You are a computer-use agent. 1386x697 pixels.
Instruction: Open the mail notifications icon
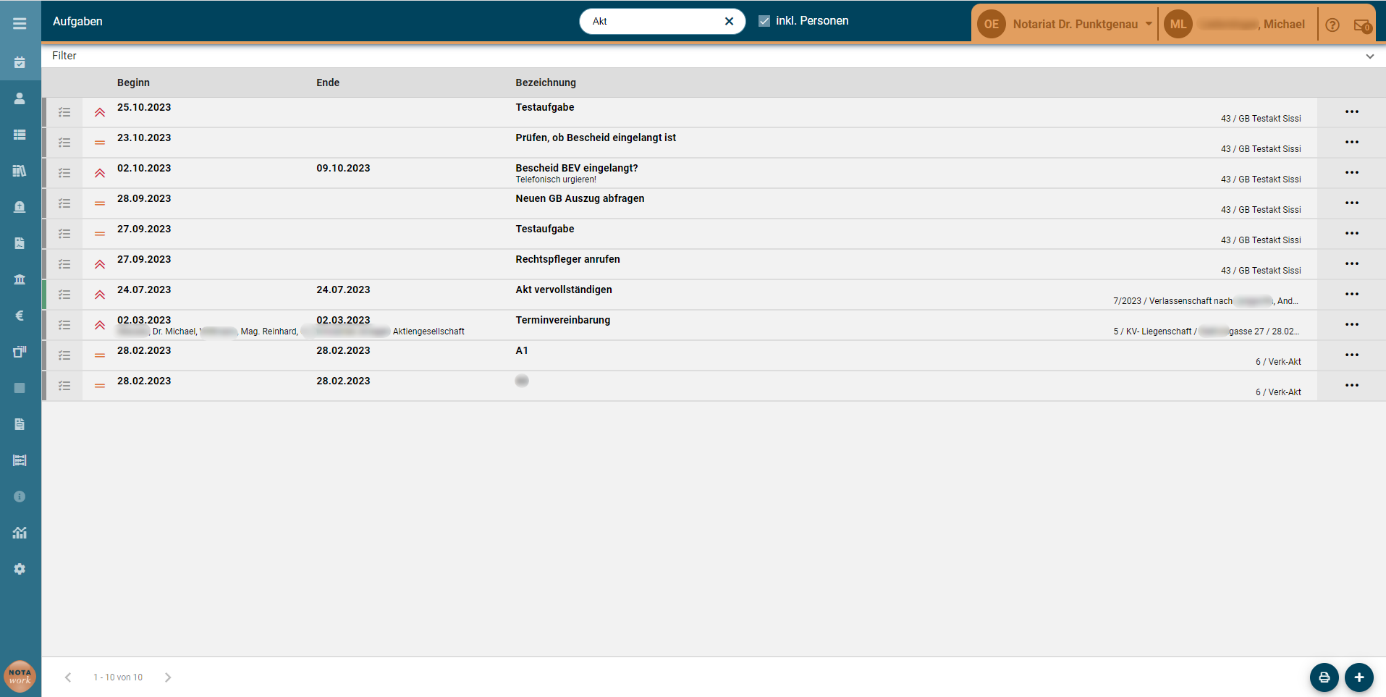coord(1361,25)
